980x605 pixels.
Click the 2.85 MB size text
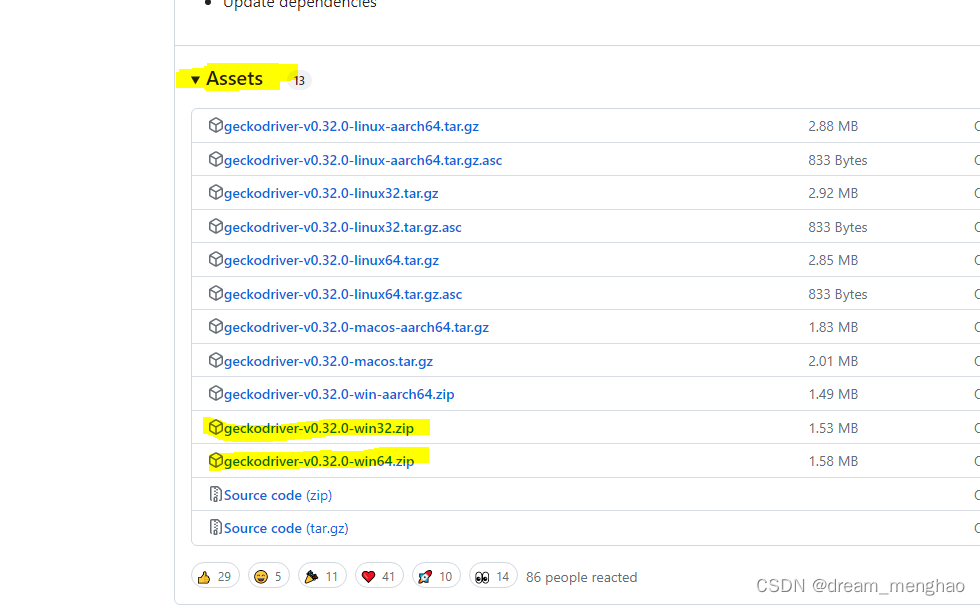point(833,260)
